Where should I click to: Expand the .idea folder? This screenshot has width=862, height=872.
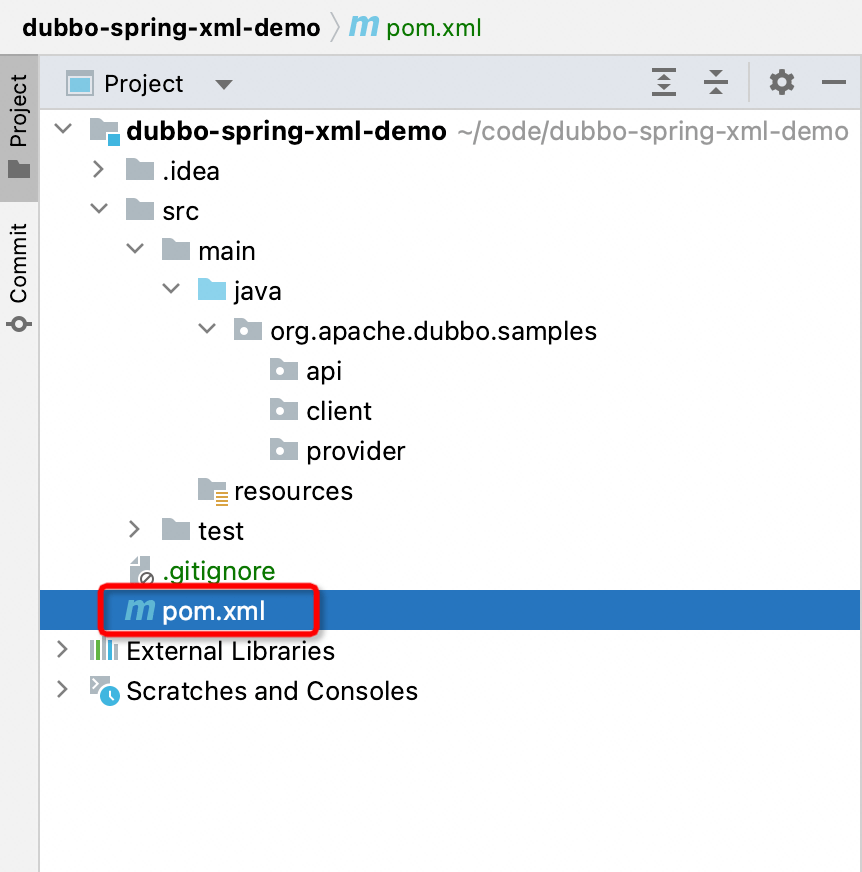click(x=99, y=170)
